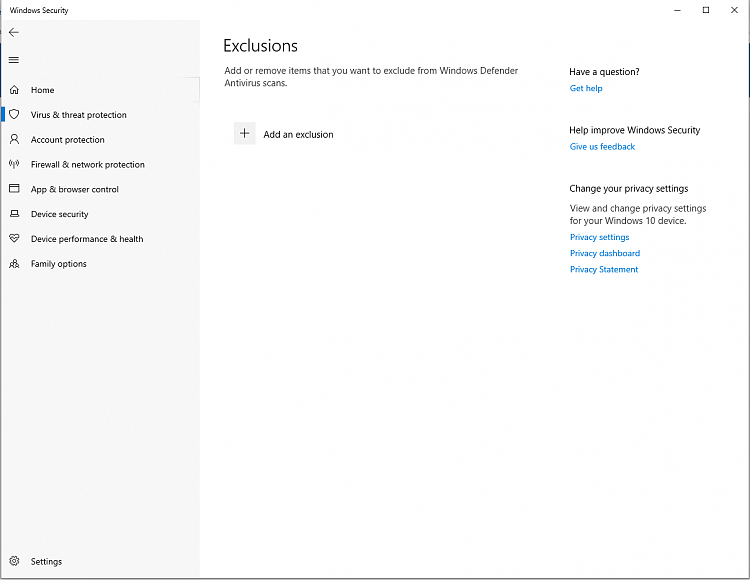This screenshot has width=750, height=580.
Task: Click the 'Have a question?' heading
Action: pyautogui.click(x=604, y=72)
